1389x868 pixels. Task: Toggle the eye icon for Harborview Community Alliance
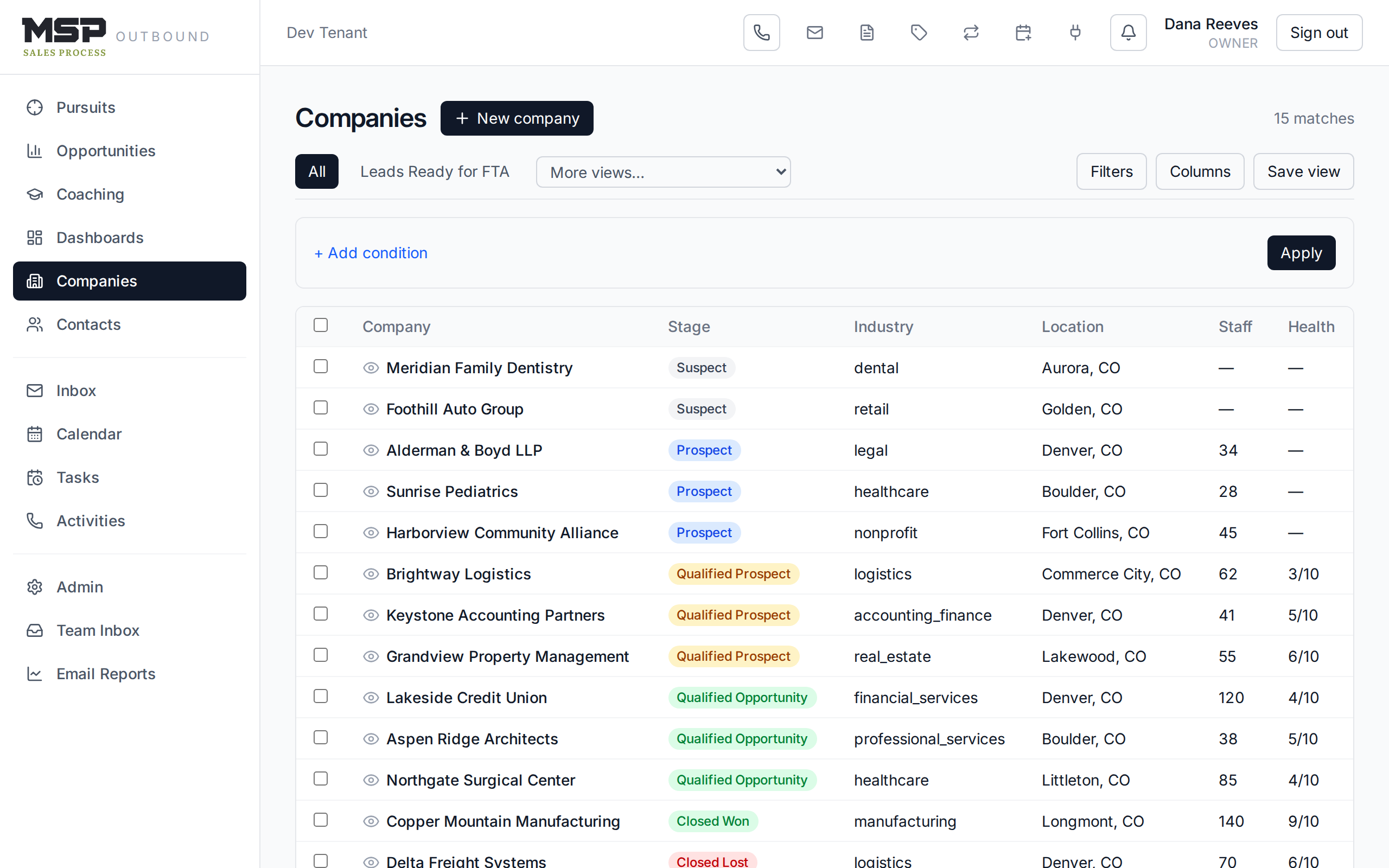coord(371,533)
